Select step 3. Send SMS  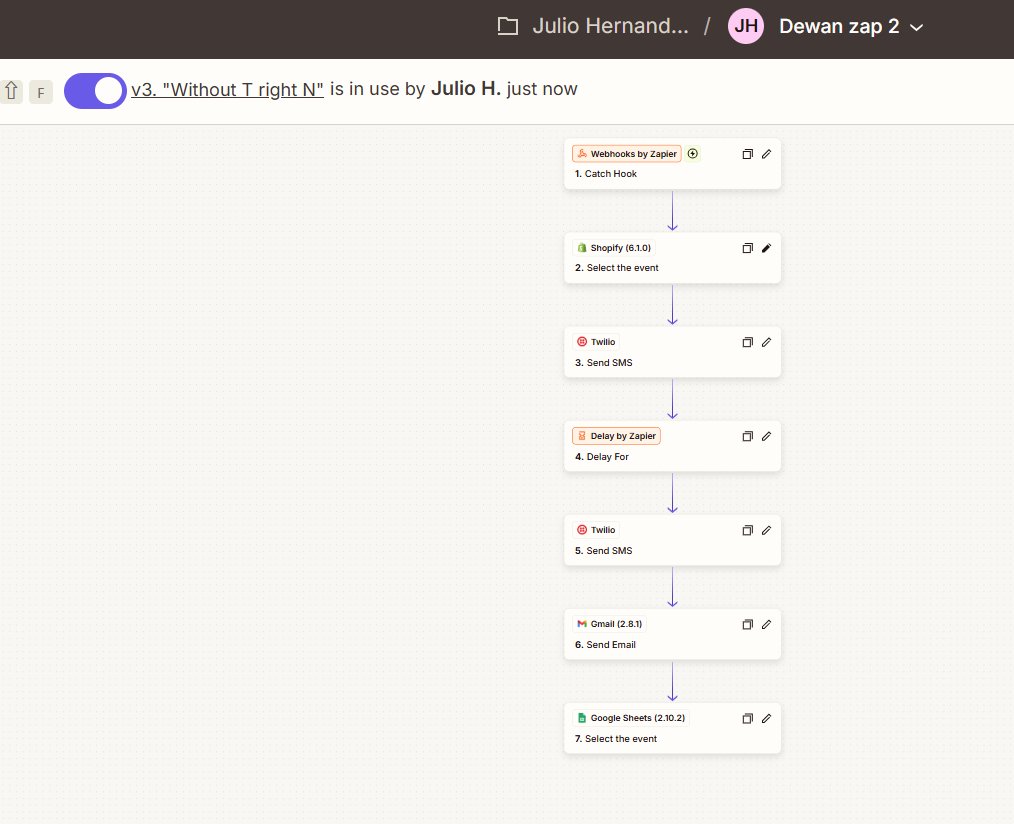(x=673, y=352)
